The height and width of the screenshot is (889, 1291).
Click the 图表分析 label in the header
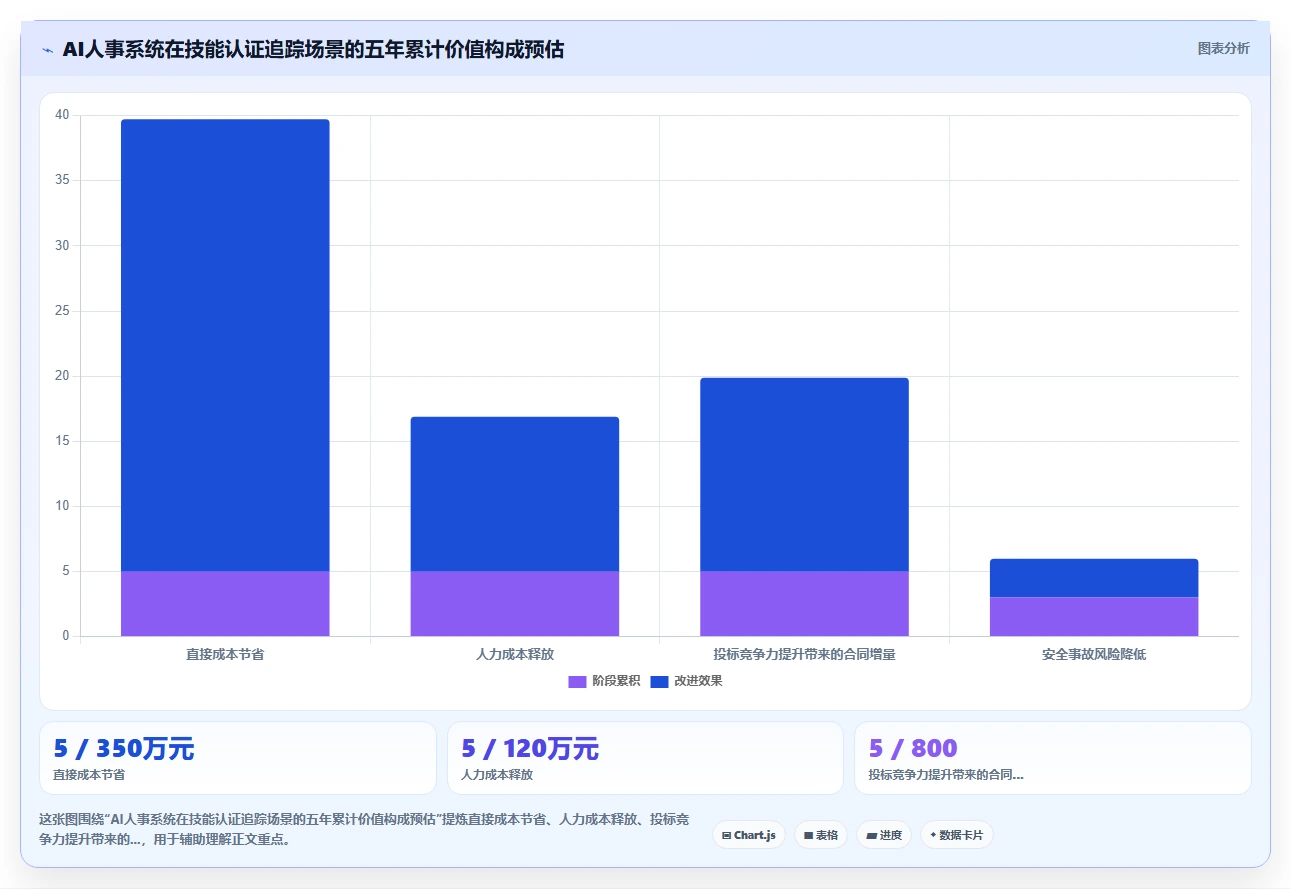coord(1223,48)
